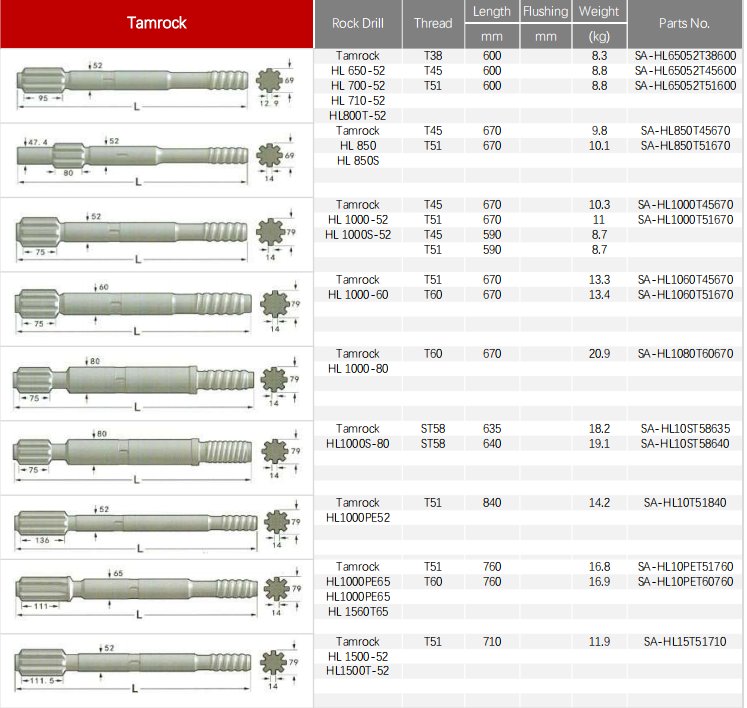Image resolution: width=747 pixels, height=708 pixels.
Task: Select part number SA-HL65052T51600
Action: coord(685,86)
